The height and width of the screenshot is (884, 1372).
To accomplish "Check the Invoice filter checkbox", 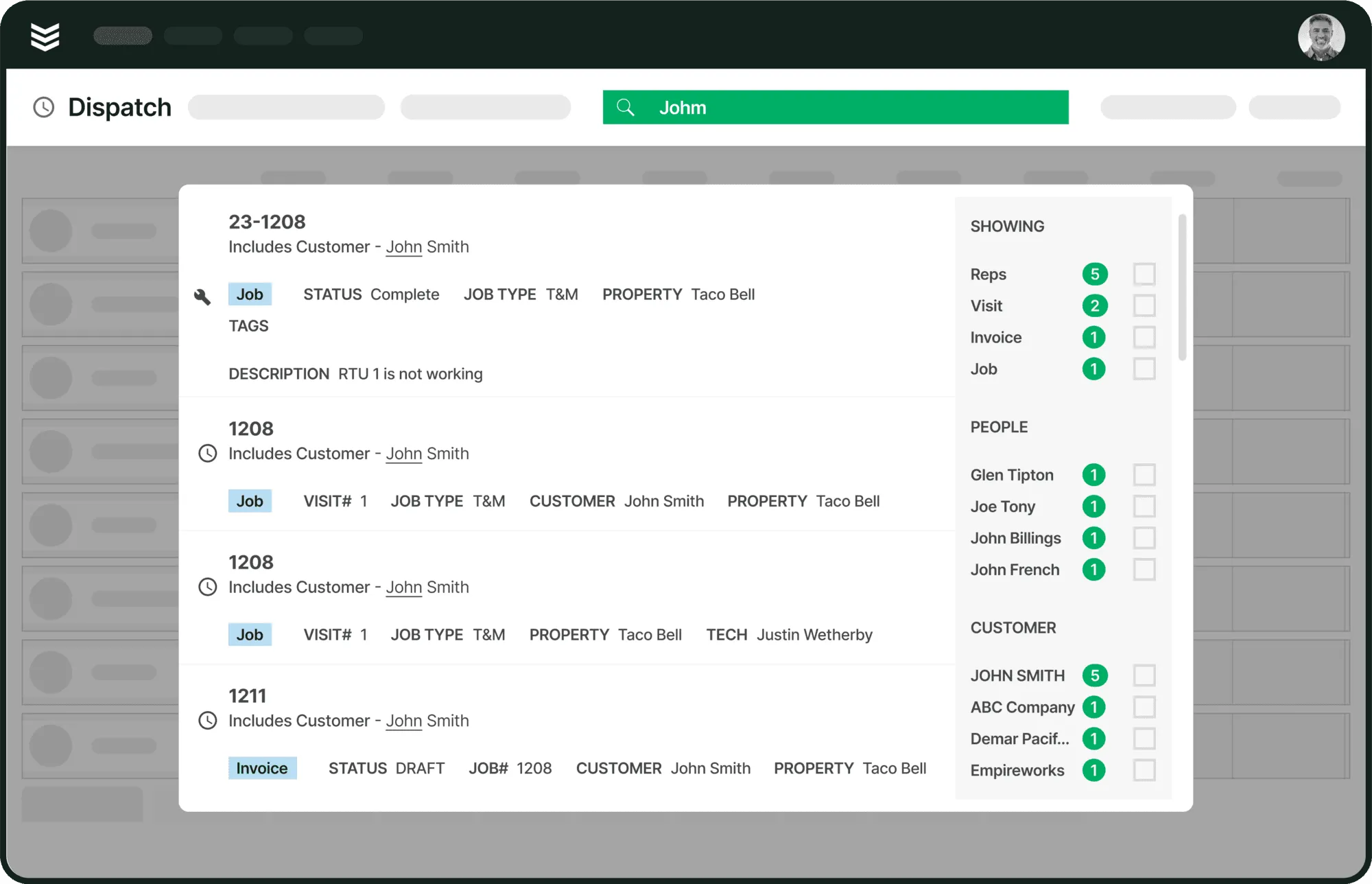I will coord(1144,337).
